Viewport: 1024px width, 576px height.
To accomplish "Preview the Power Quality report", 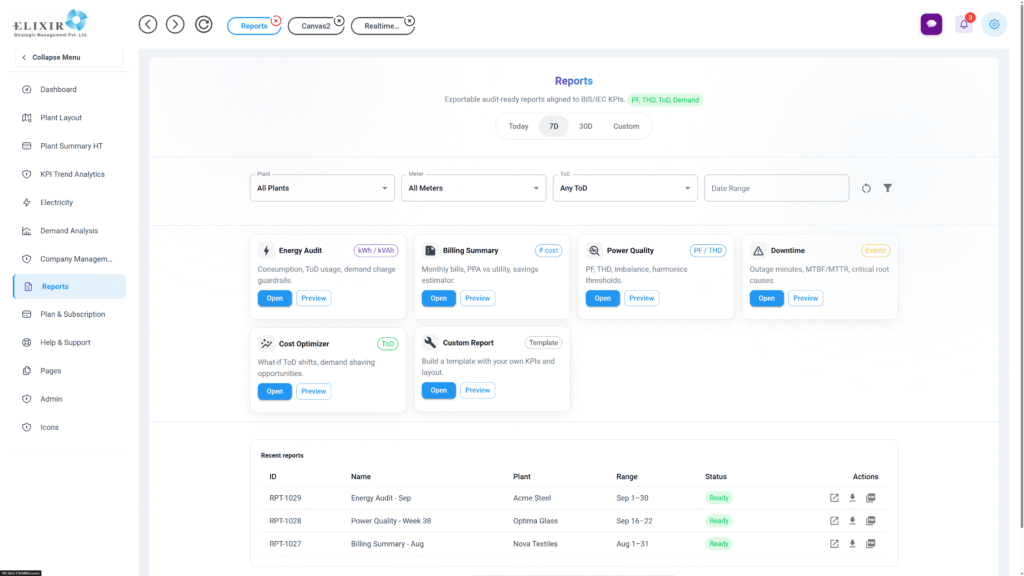I will [641, 298].
